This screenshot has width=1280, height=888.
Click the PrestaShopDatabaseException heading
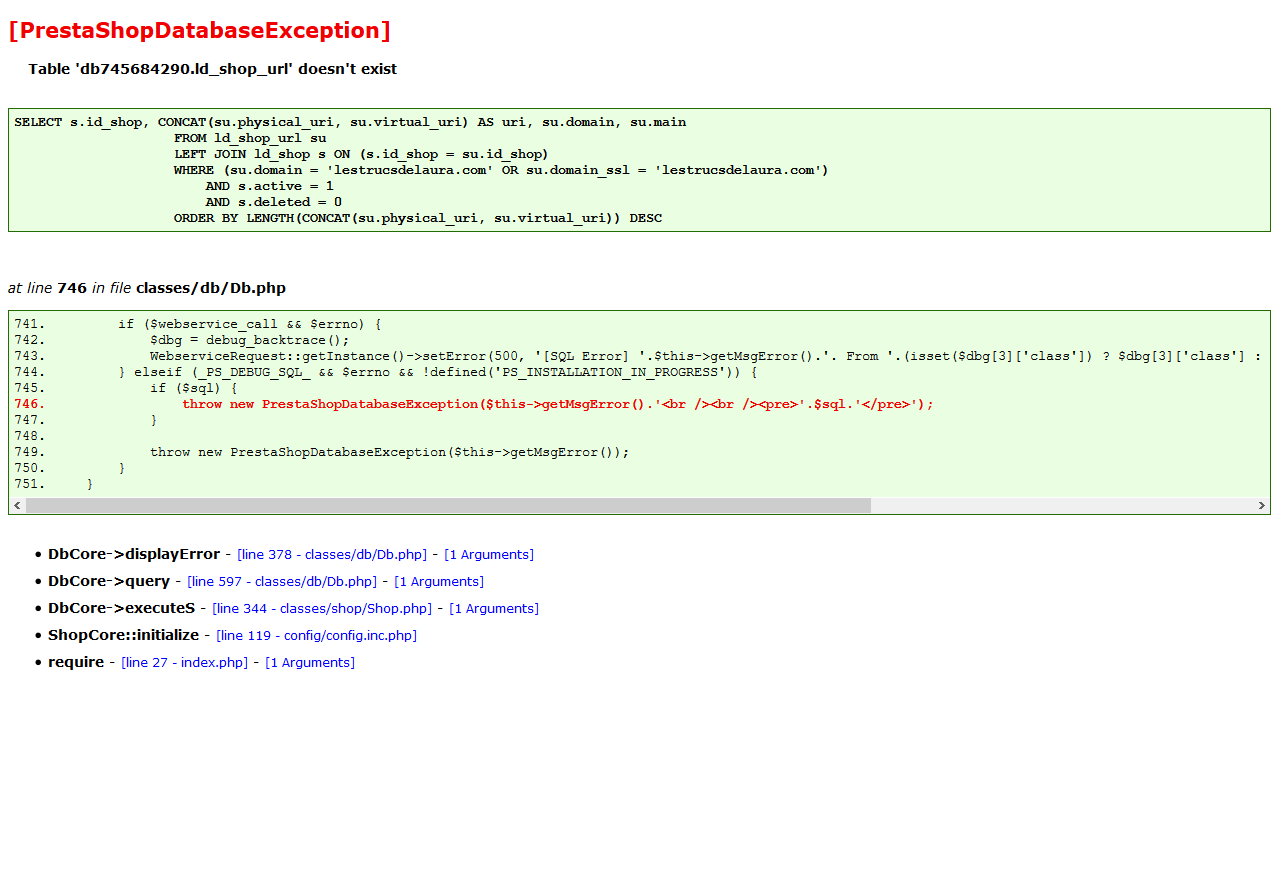(x=199, y=30)
